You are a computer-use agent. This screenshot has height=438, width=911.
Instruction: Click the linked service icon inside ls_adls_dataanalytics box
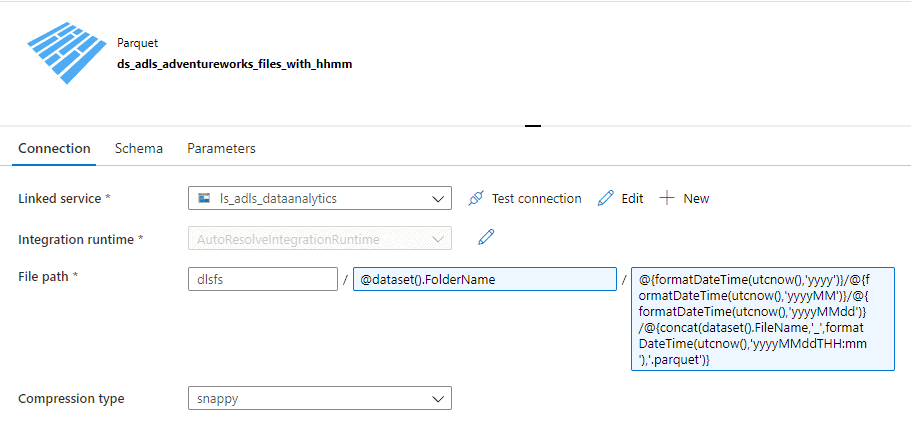point(204,198)
